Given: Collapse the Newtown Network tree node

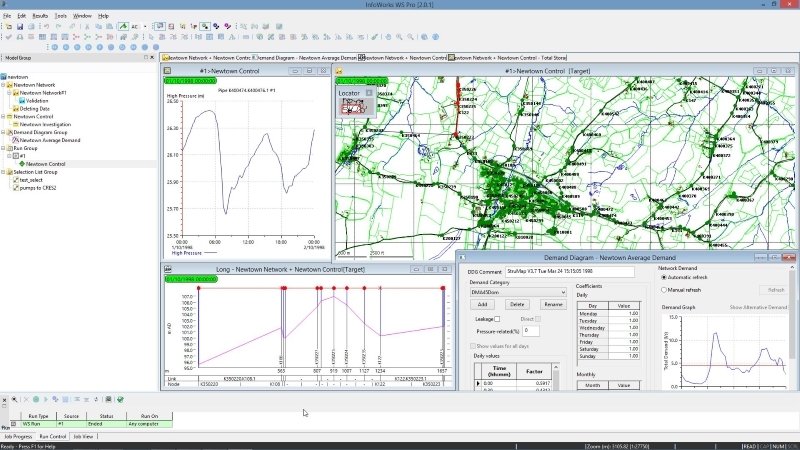Looking at the screenshot, I should click(3, 85).
